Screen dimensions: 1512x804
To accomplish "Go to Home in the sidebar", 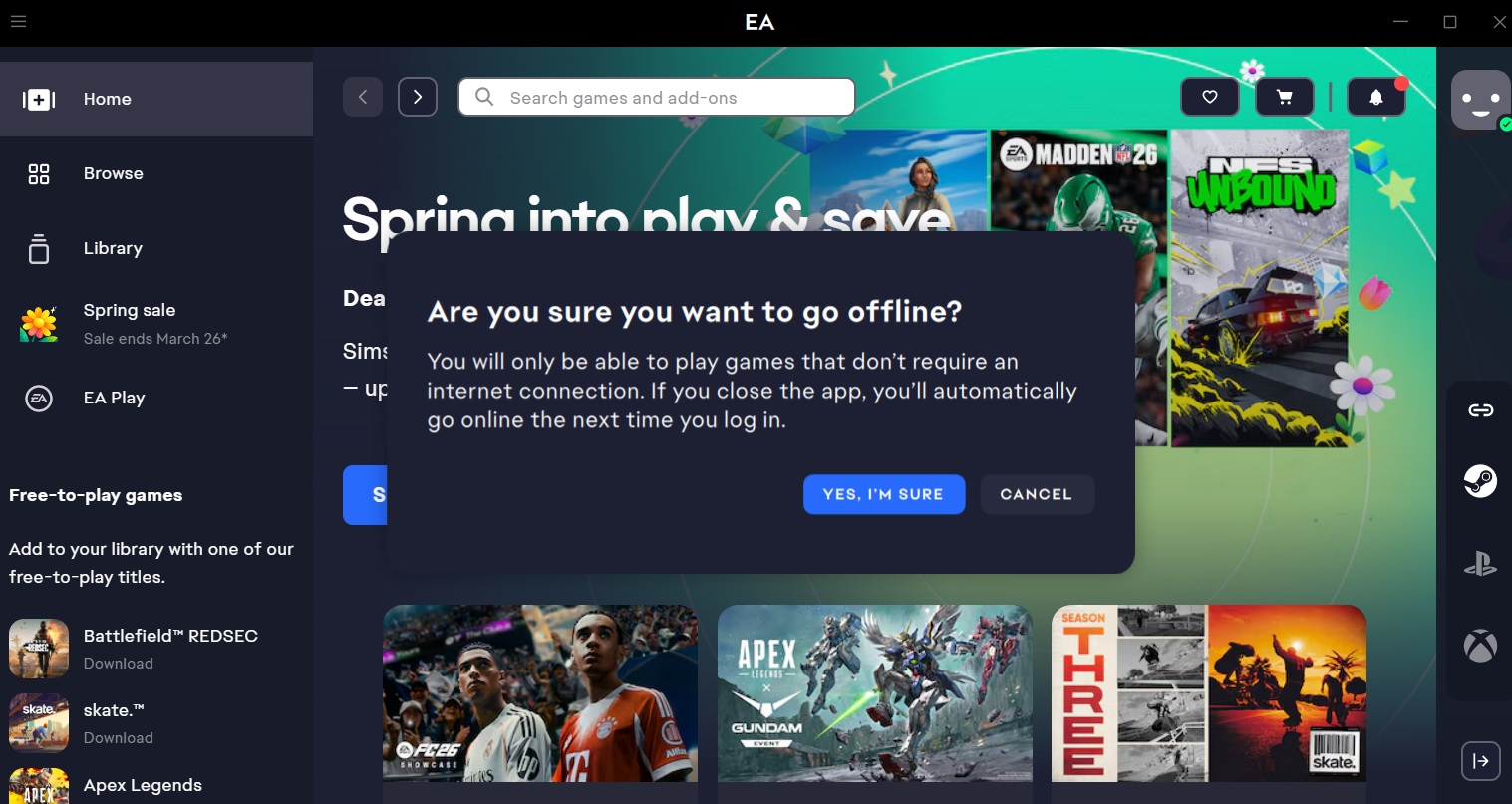I will 156,99.
